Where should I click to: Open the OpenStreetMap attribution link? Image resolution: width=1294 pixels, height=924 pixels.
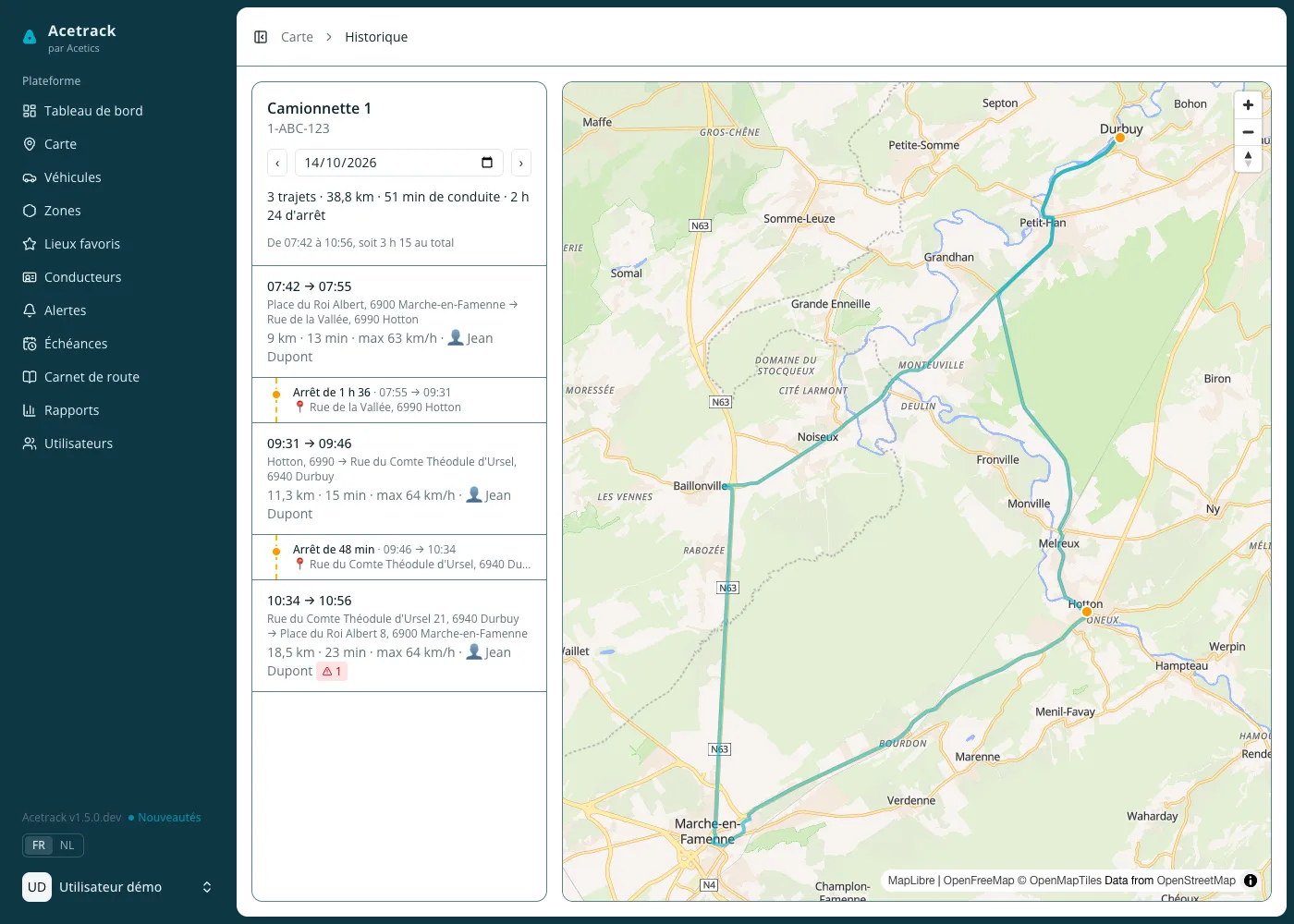pyautogui.click(x=1196, y=881)
